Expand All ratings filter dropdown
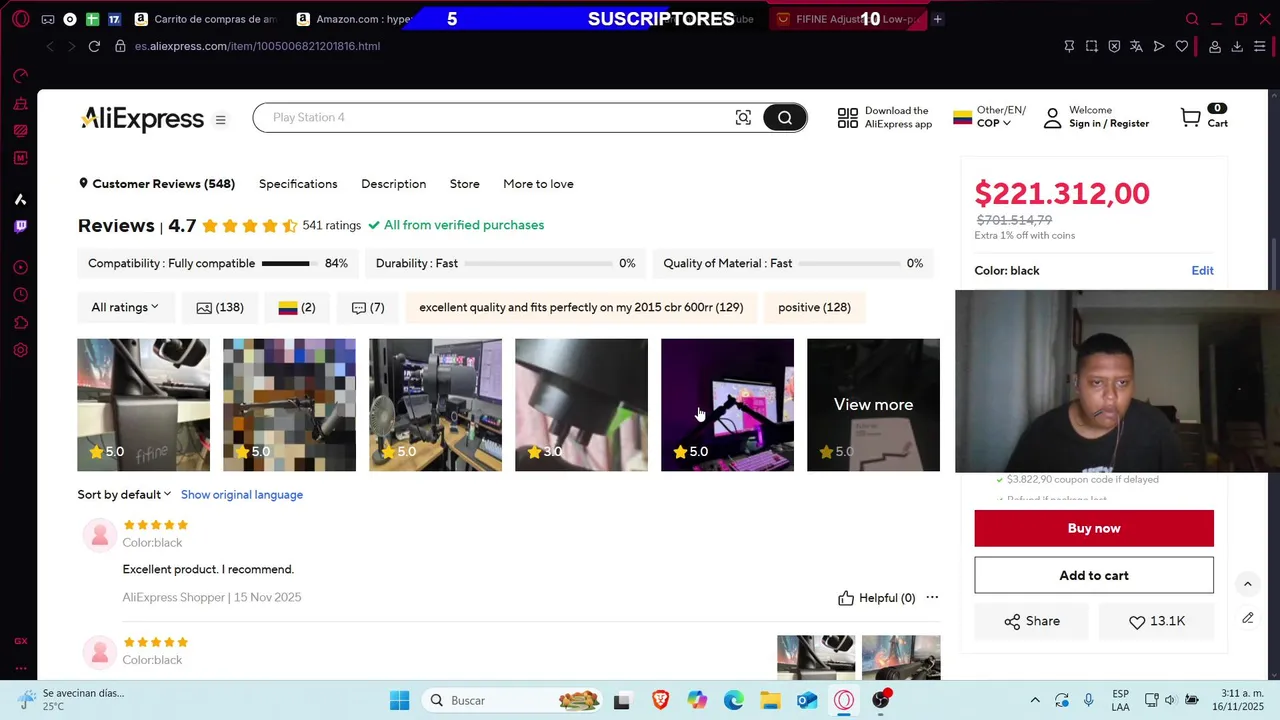Screen dimensions: 1280x720 point(125,307)
